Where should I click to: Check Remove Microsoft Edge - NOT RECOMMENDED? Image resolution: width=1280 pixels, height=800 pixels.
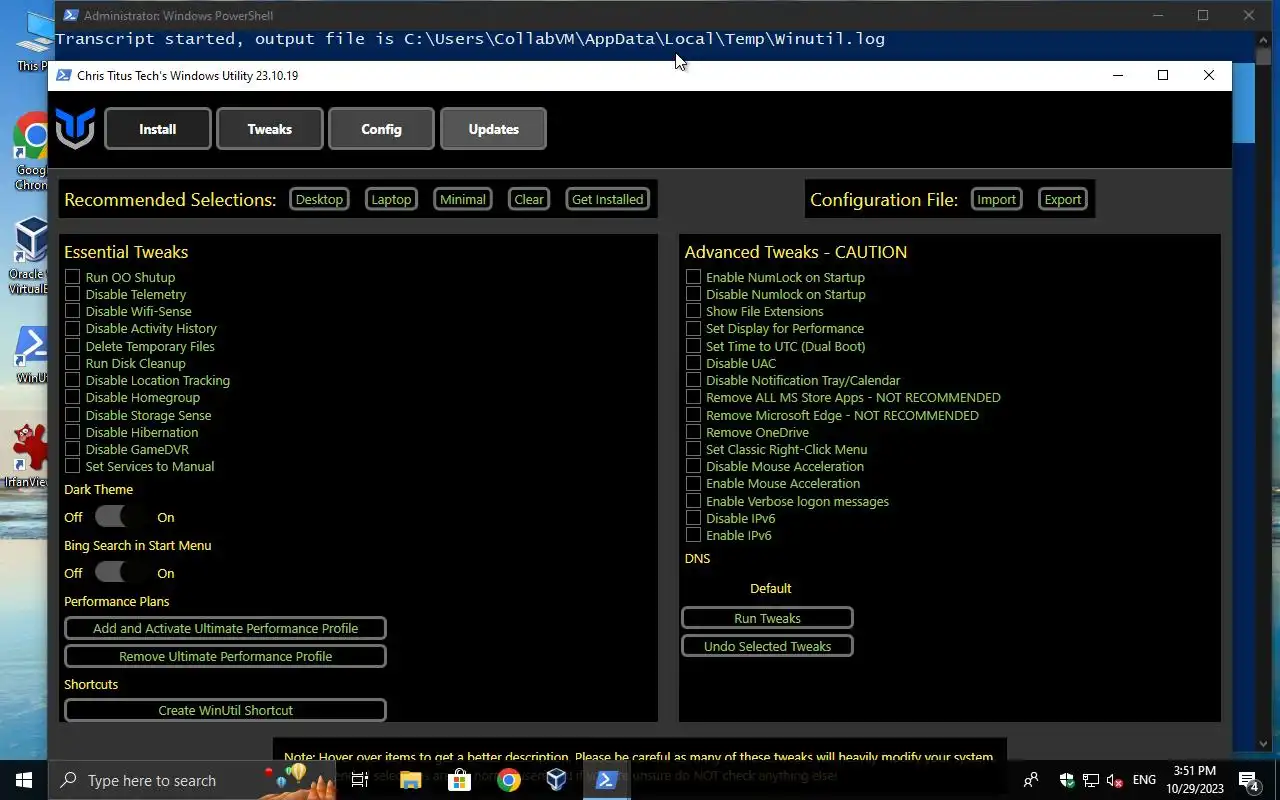[693, 415]
